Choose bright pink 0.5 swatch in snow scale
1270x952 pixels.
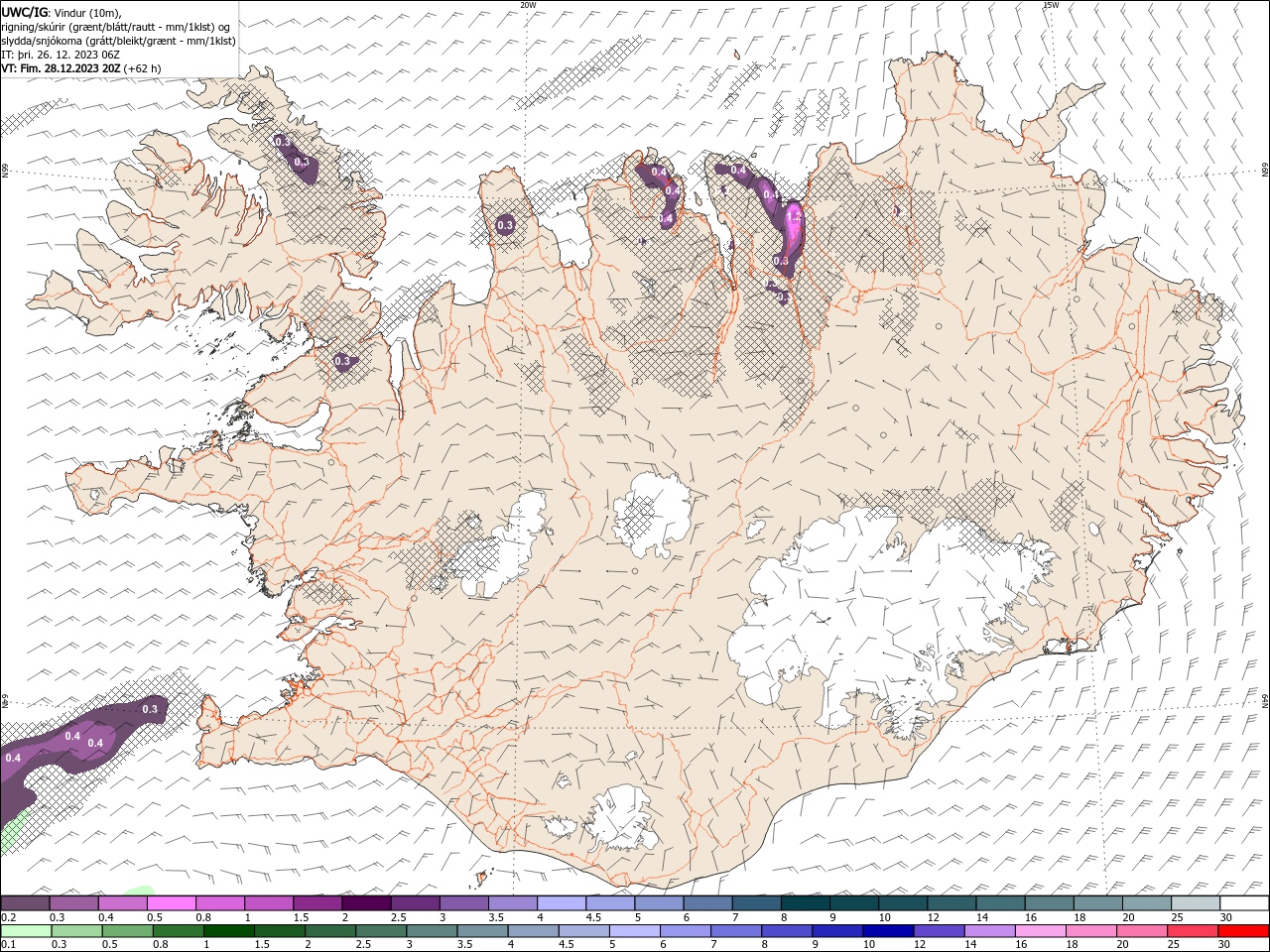[x=171, y=903]
